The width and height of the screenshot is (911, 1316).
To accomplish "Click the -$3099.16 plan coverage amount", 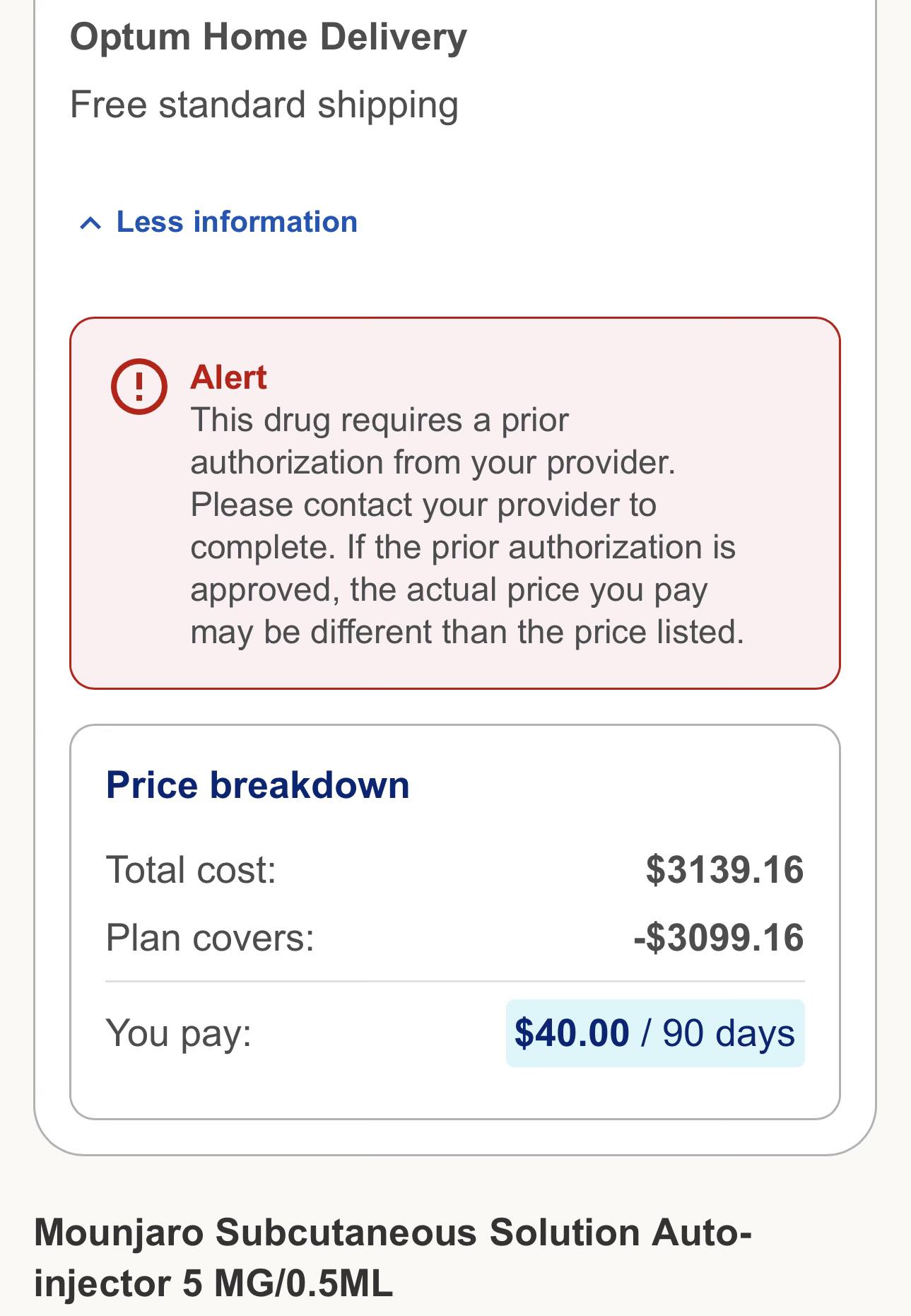I will (x=719, y=938).
